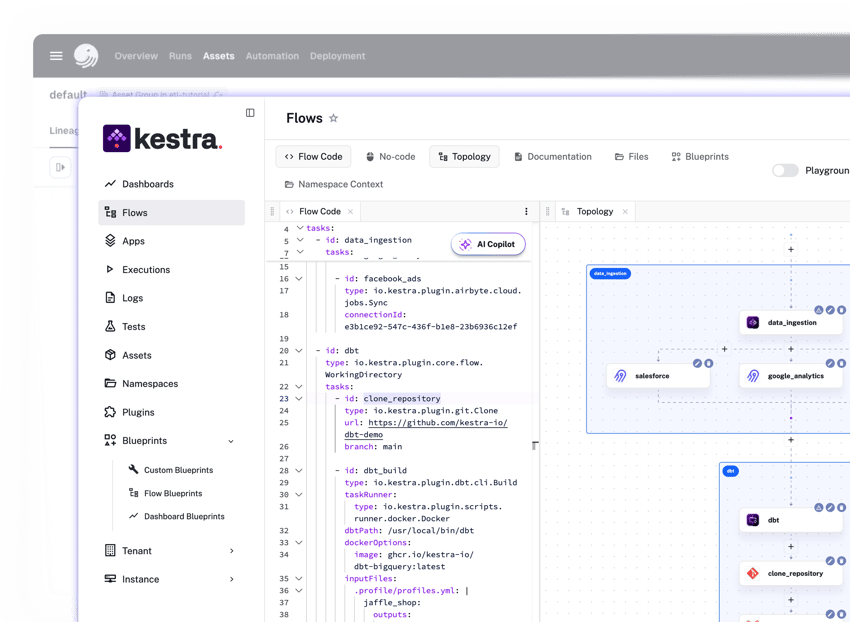Screen dimensions: 850x622
Task: Open the AI Copilot assistant
Action: point(487,244)
